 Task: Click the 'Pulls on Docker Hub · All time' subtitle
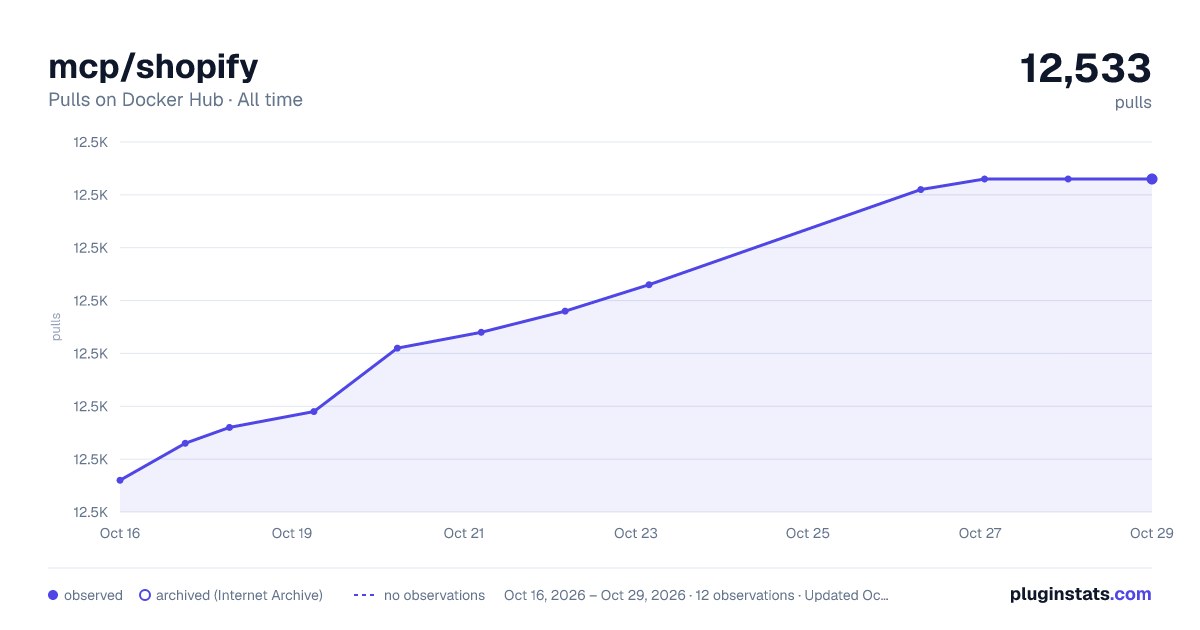175,100
